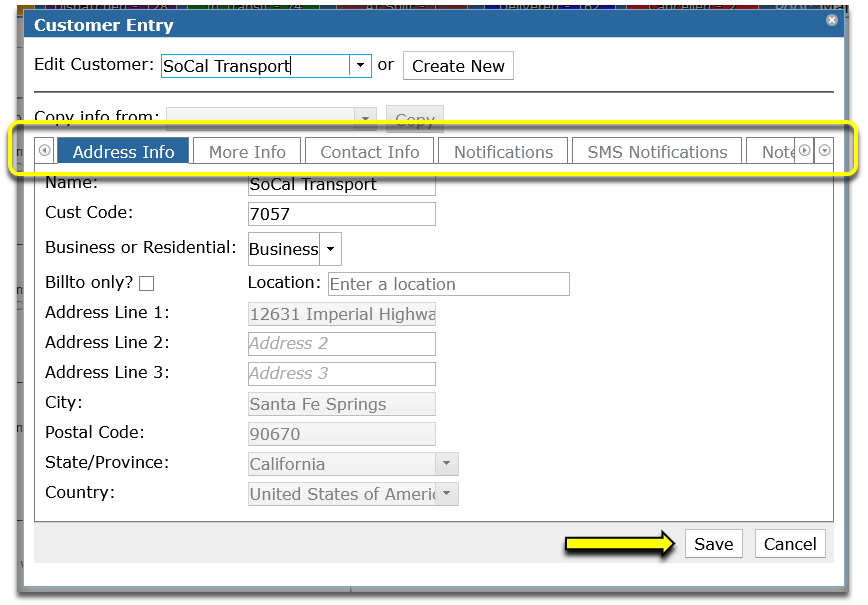
Task: Click into the Cust Code field
Action: coord(342,214)
